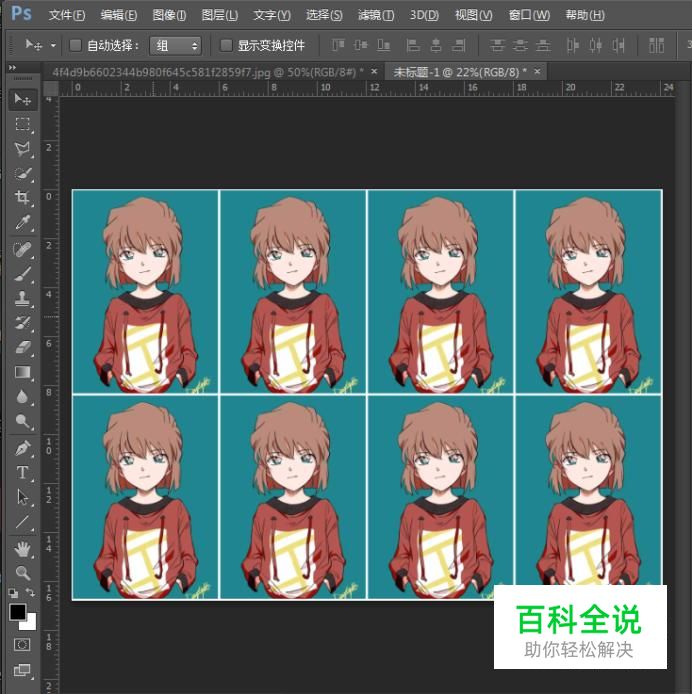
Task: Select the Crop tool
Action: [x=22, y=197]
